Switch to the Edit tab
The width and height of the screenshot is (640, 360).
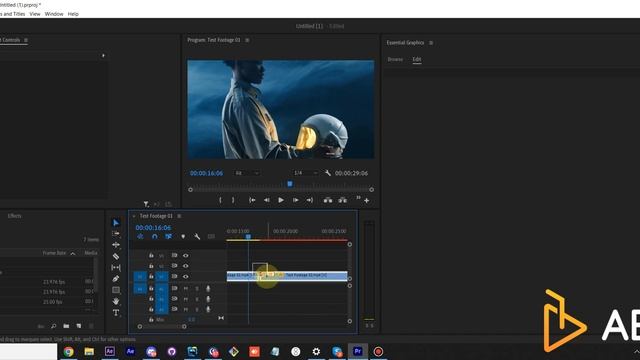(417, 59)
